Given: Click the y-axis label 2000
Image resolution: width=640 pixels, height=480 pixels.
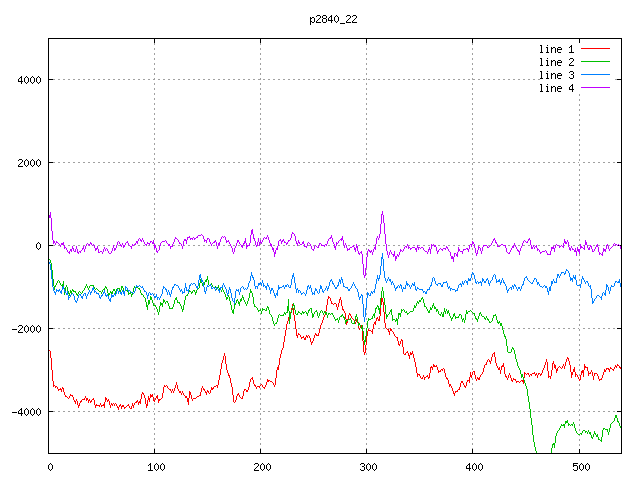Looking at the screenshot, I should [x=29, y=163].
